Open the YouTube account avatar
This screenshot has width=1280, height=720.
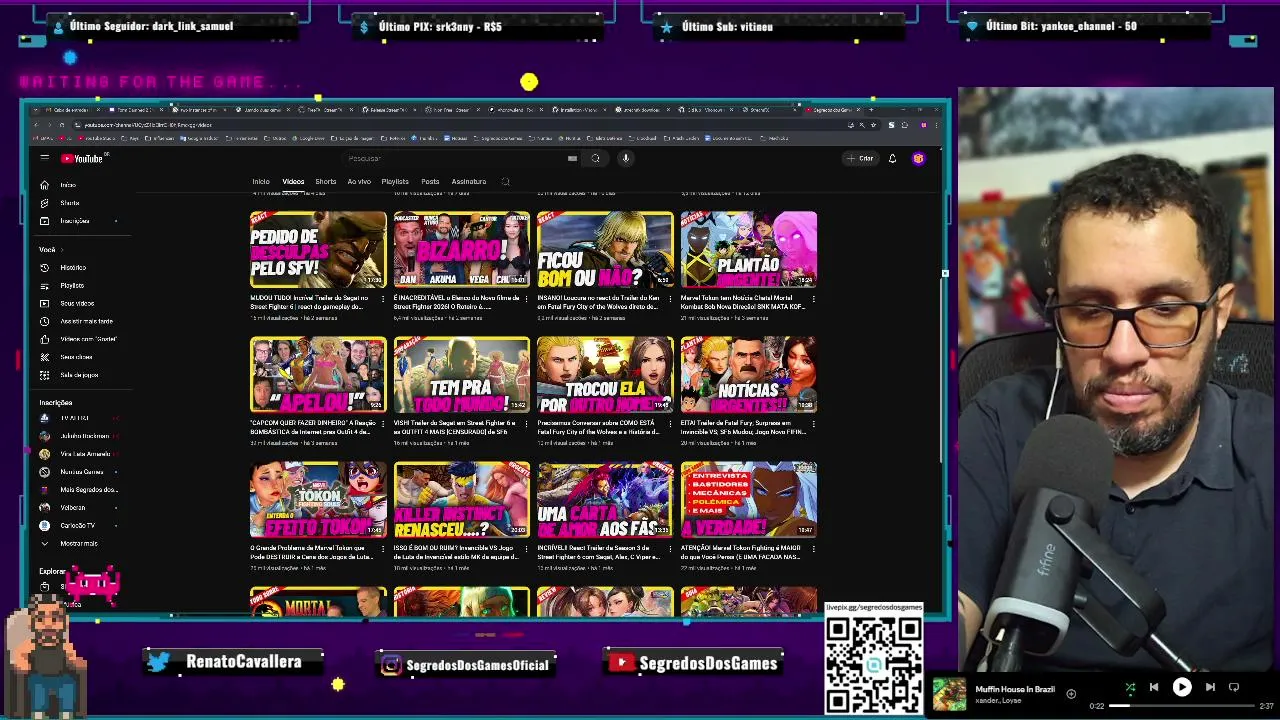click(x=918, y=158)
